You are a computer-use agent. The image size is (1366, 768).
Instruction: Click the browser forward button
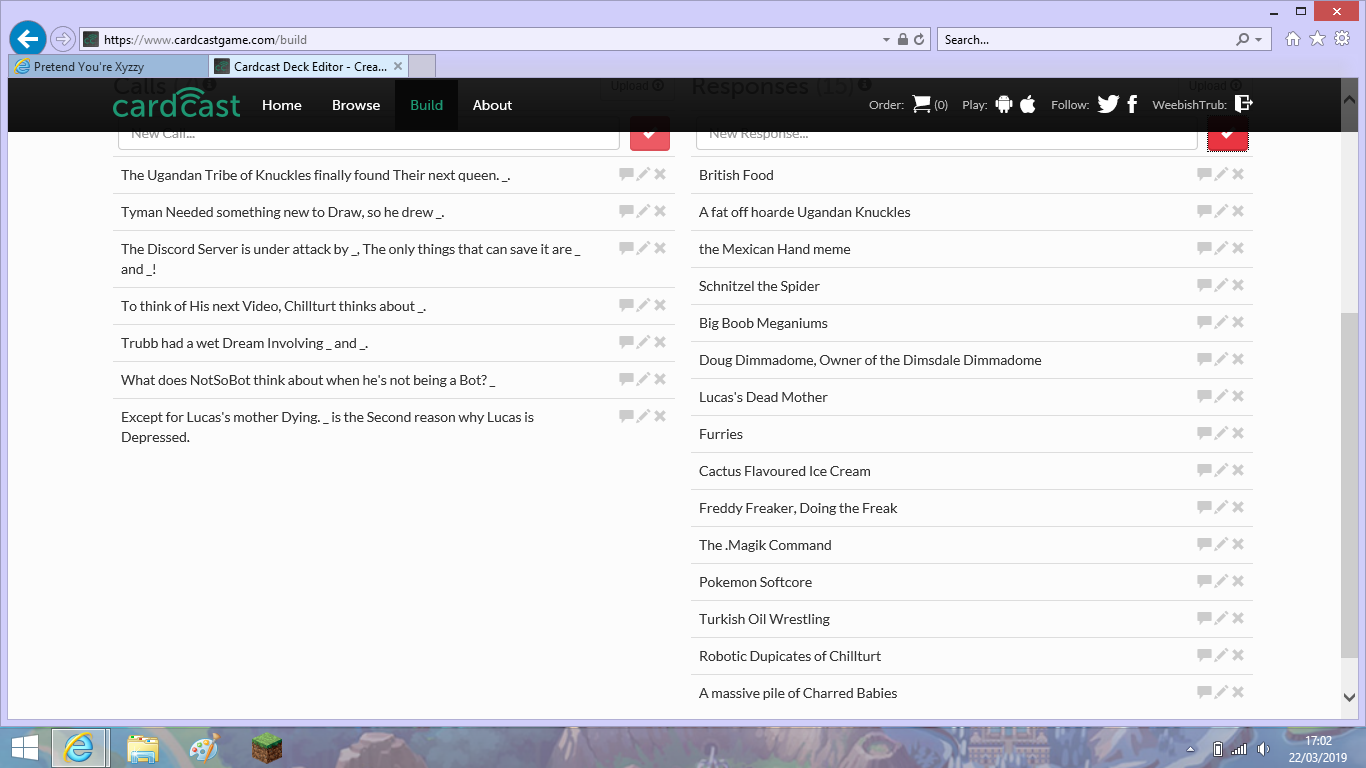(x=63, y=39)
